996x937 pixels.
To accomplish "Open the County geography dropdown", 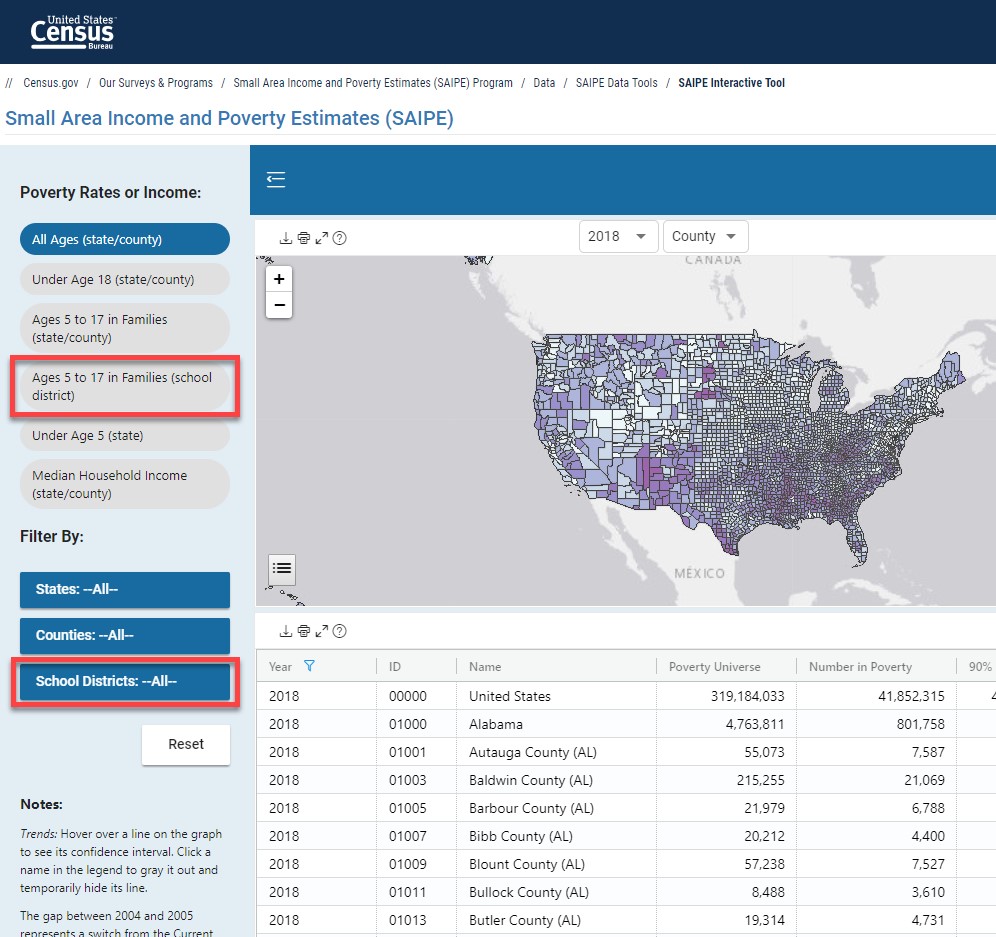I will click(x=705, y=236).
